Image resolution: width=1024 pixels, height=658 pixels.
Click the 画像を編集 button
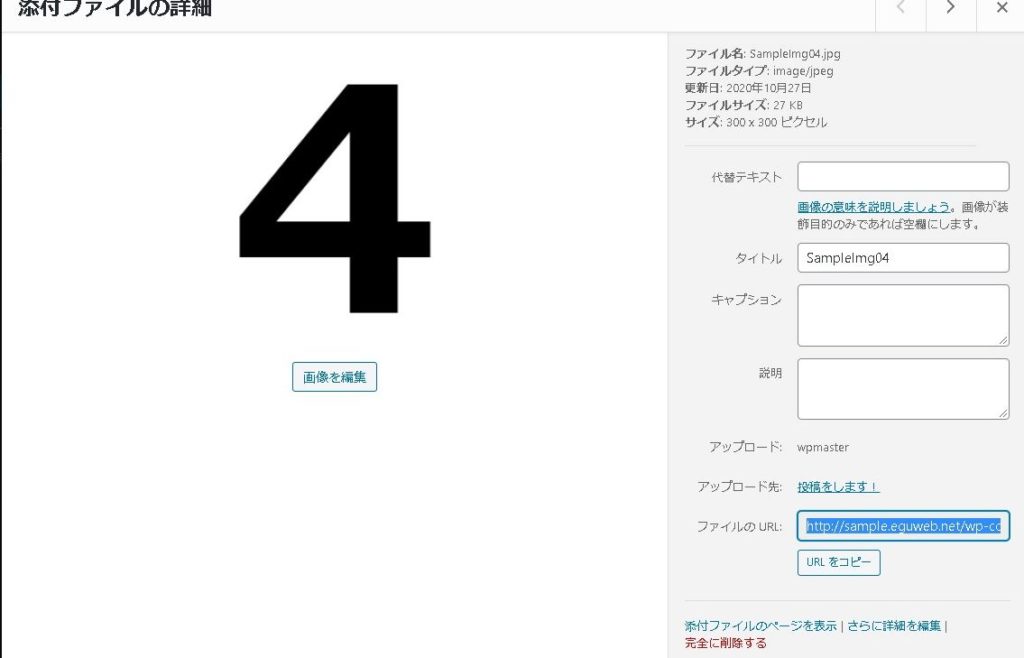334,377
